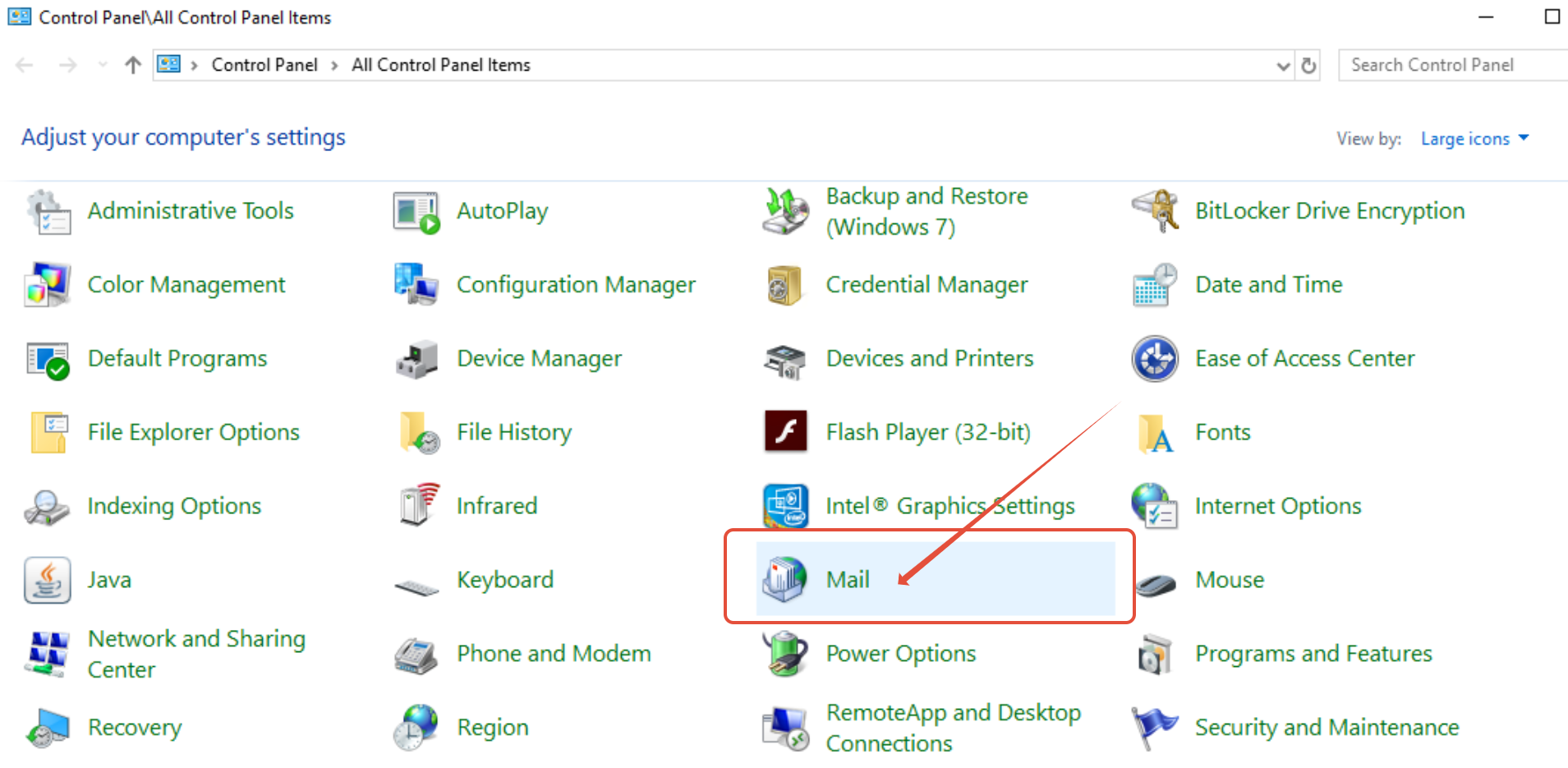
Task: Open the Fonts link text
Action: [1222, 432]
